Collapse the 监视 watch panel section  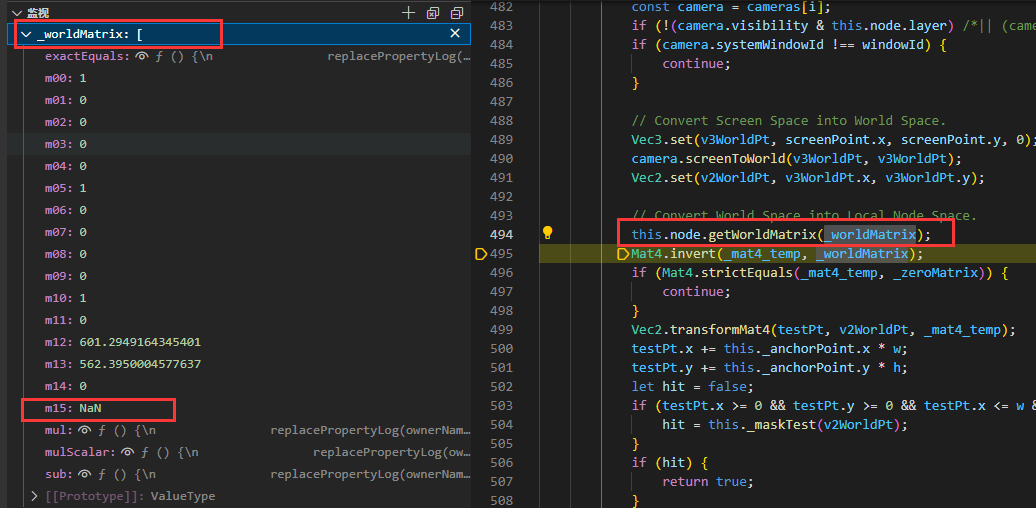(x=17, y=13)
